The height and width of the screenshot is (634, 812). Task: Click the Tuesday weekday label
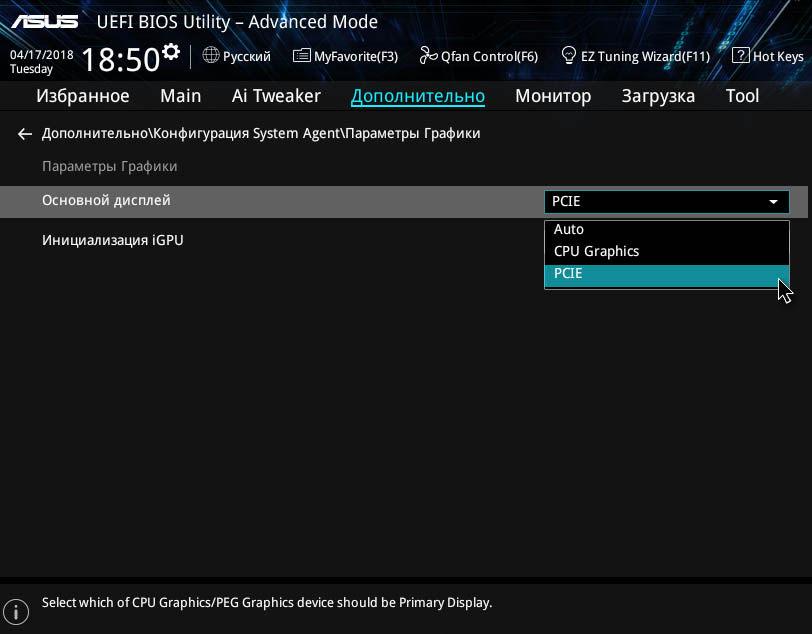31,69
